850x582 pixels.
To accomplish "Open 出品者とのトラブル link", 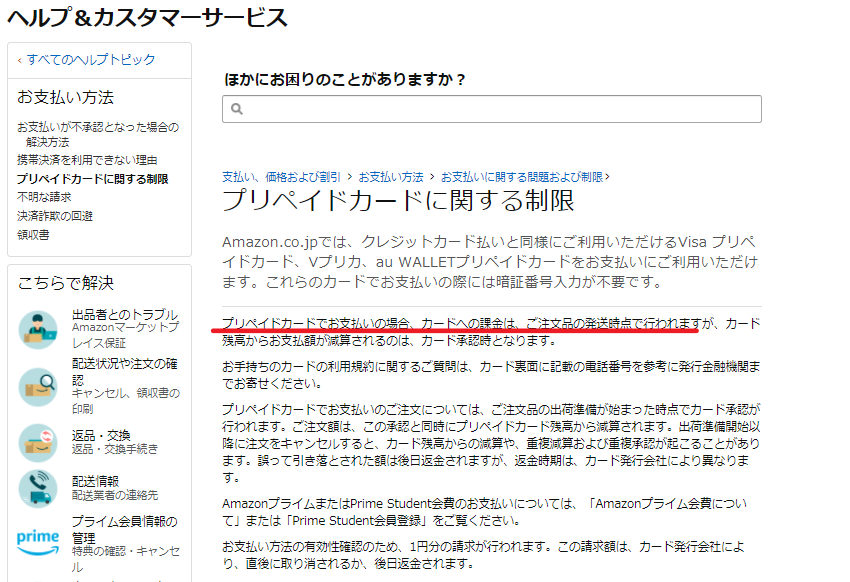I will coord(125,315).
